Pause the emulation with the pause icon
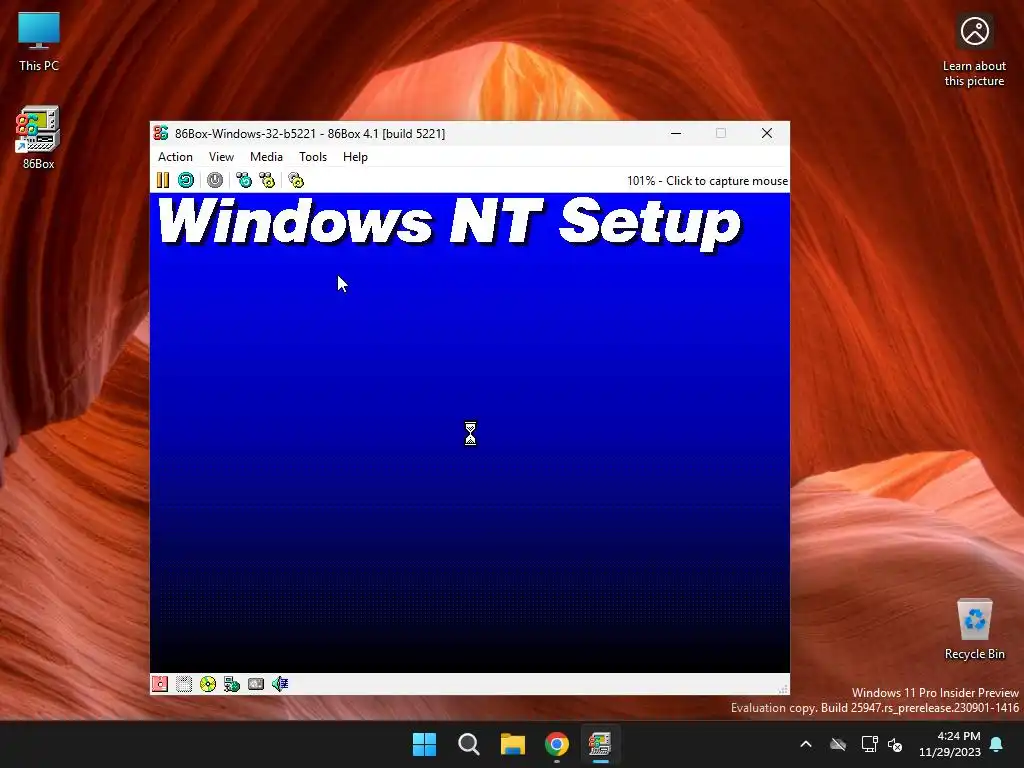Viewport: 1024px width, 768px height. (x=163, y=180)
